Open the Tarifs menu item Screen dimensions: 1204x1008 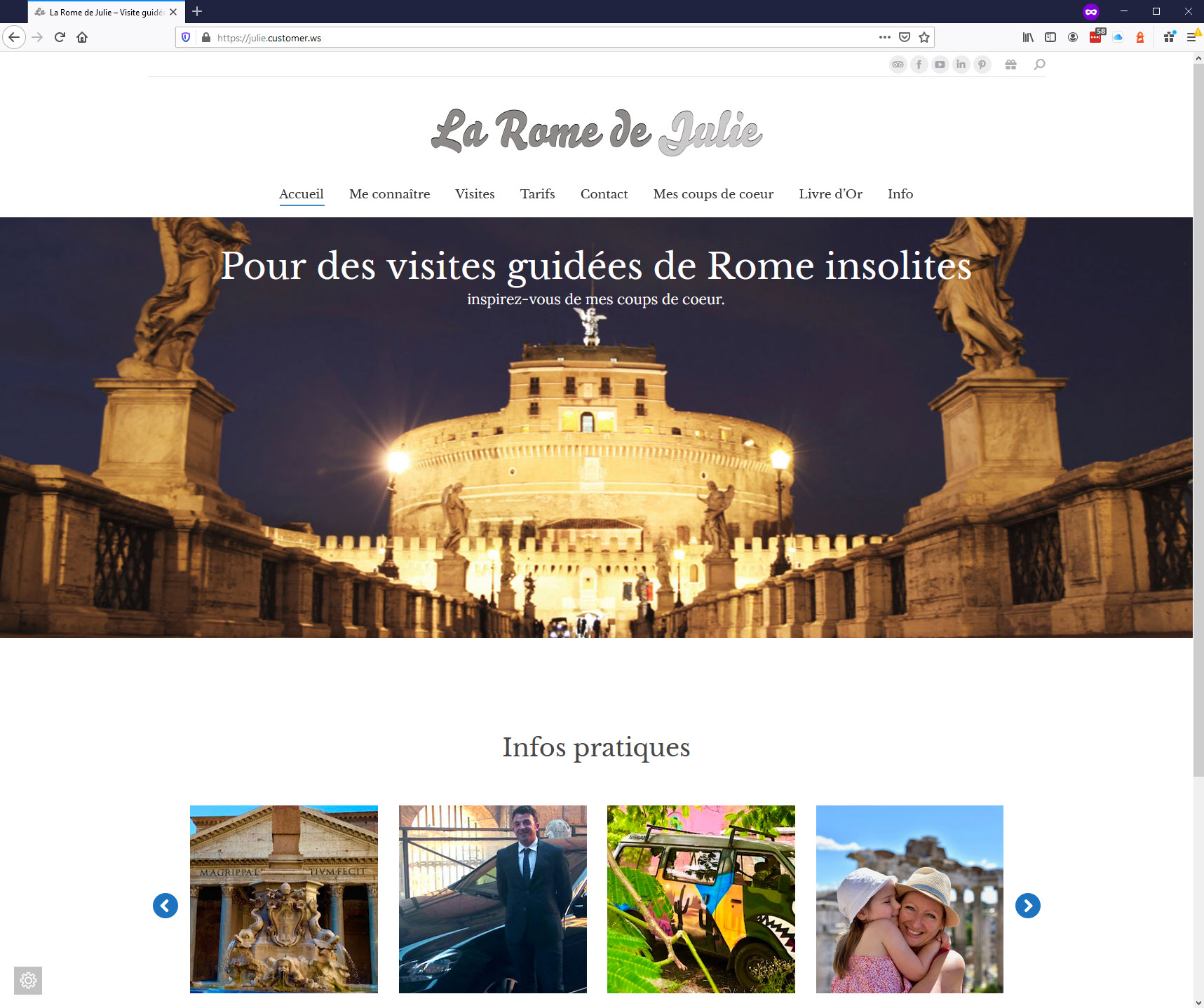point(538,194)
